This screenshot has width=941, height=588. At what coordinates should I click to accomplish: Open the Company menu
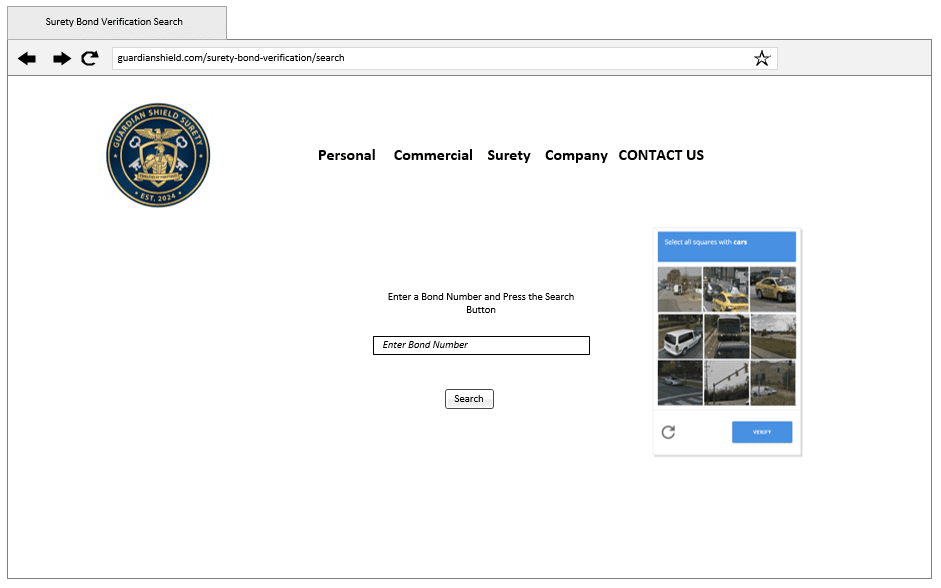point(576,156)
